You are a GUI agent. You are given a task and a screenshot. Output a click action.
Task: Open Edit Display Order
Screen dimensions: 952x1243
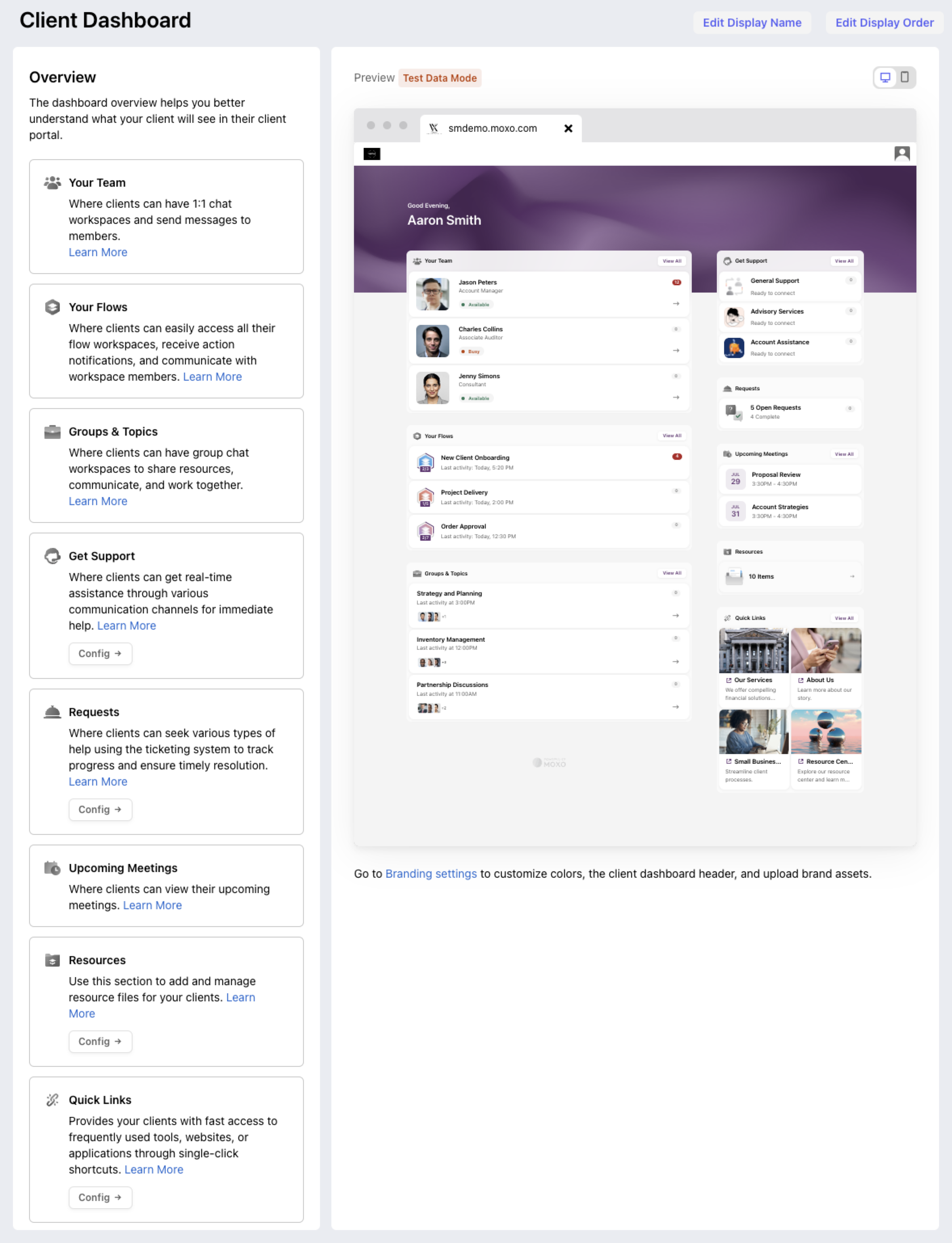point(884,23)
